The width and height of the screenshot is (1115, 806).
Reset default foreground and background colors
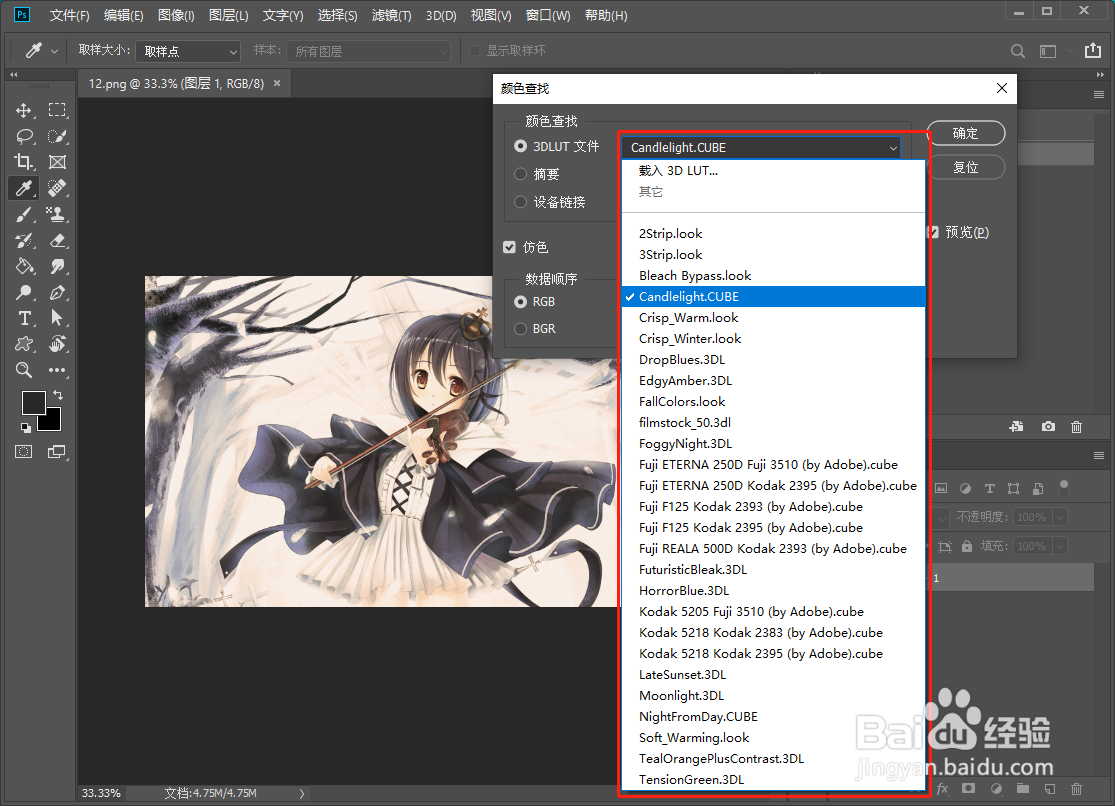click(26, 428)
